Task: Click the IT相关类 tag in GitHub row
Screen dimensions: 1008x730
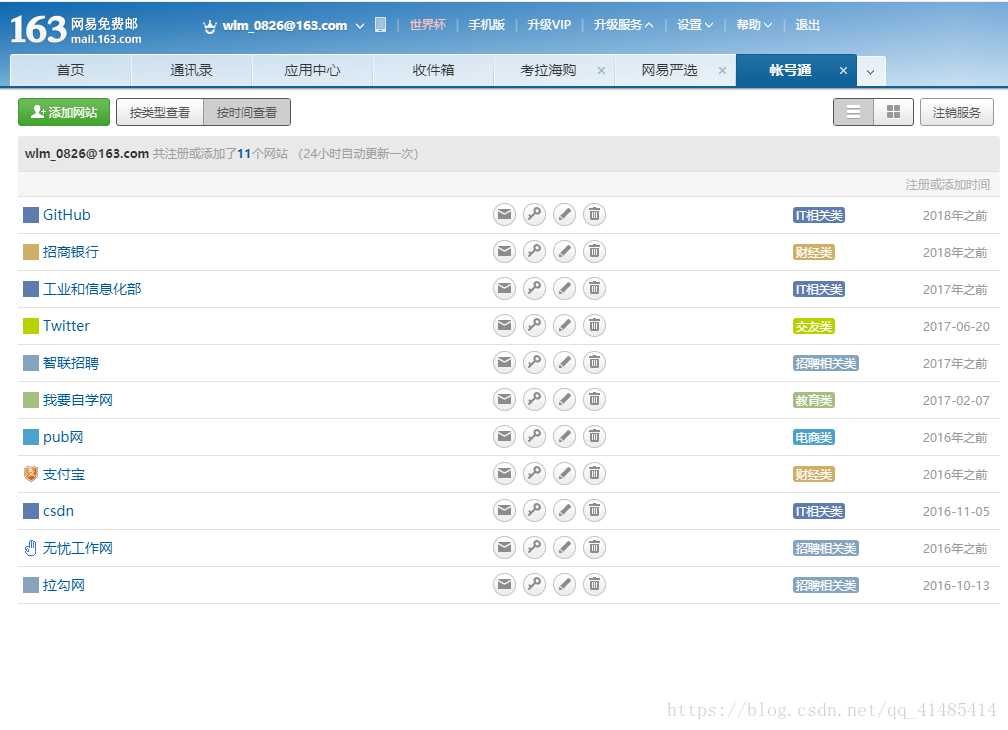Action: (x=818, y=215)
